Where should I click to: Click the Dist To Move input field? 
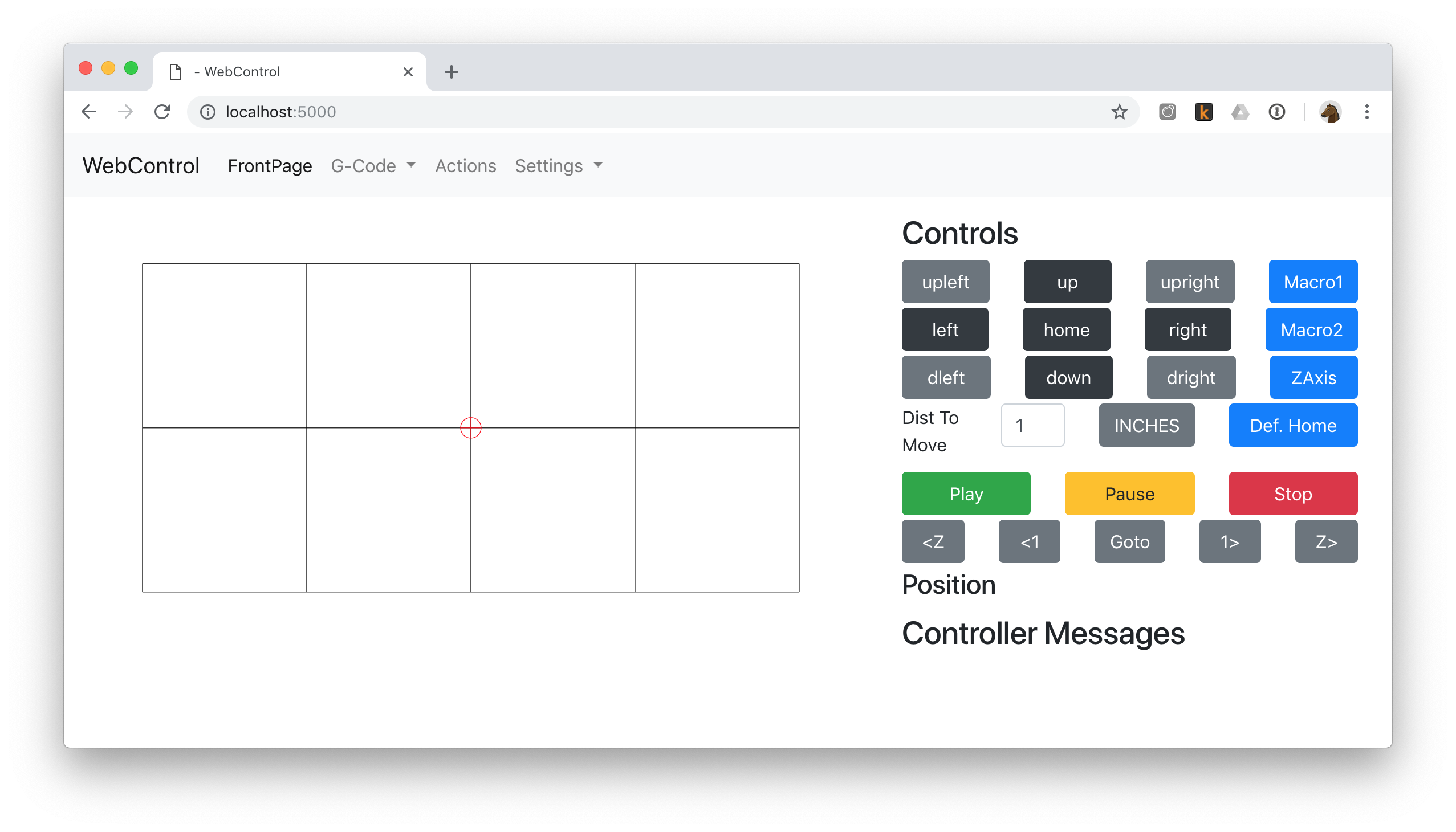point(1032,425)
